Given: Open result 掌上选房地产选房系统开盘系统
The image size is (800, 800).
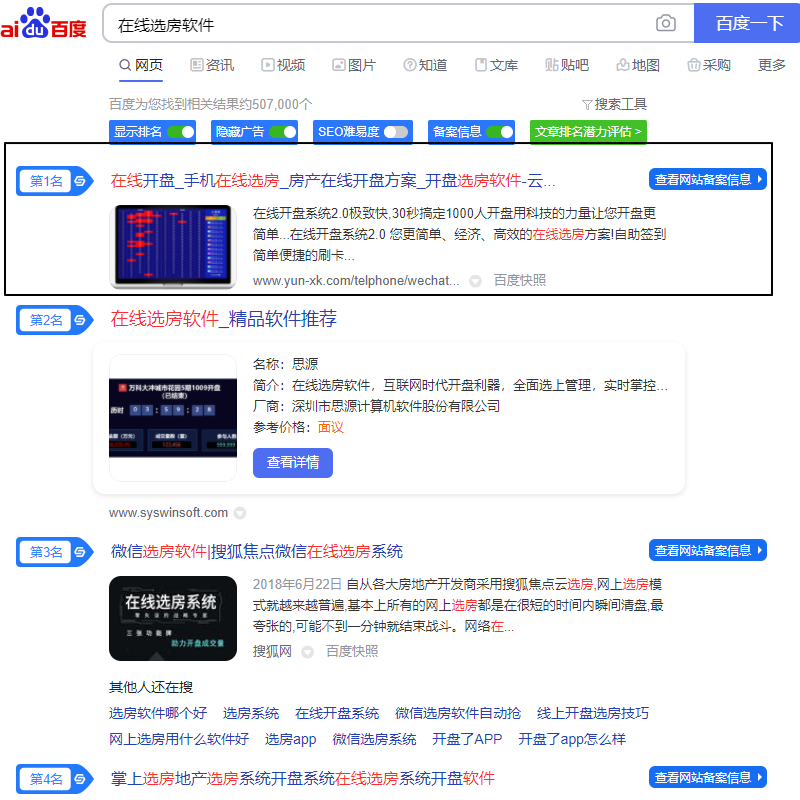Looking at the screenshot, I should point(303,779).
